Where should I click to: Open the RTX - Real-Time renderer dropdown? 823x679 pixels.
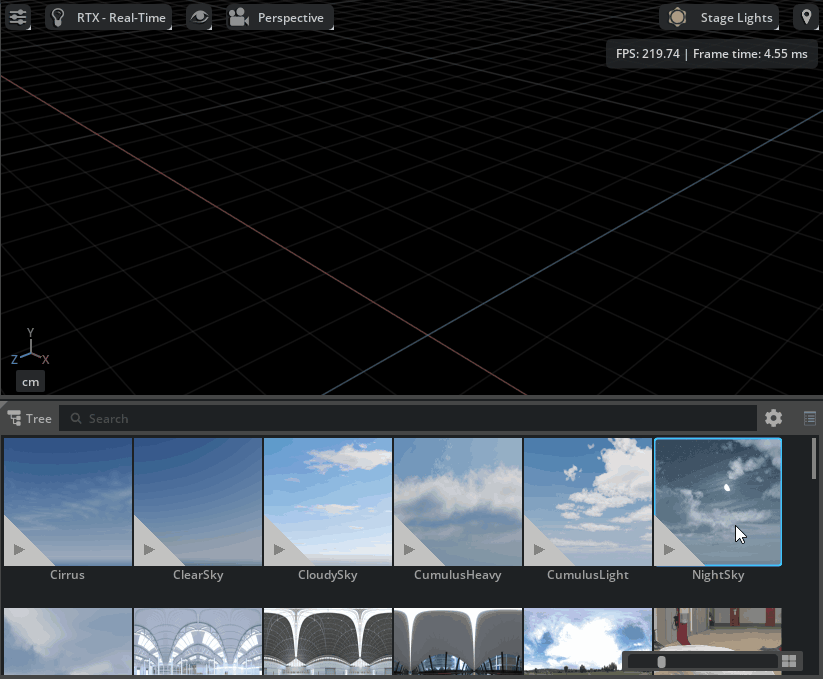pos(109,17)
